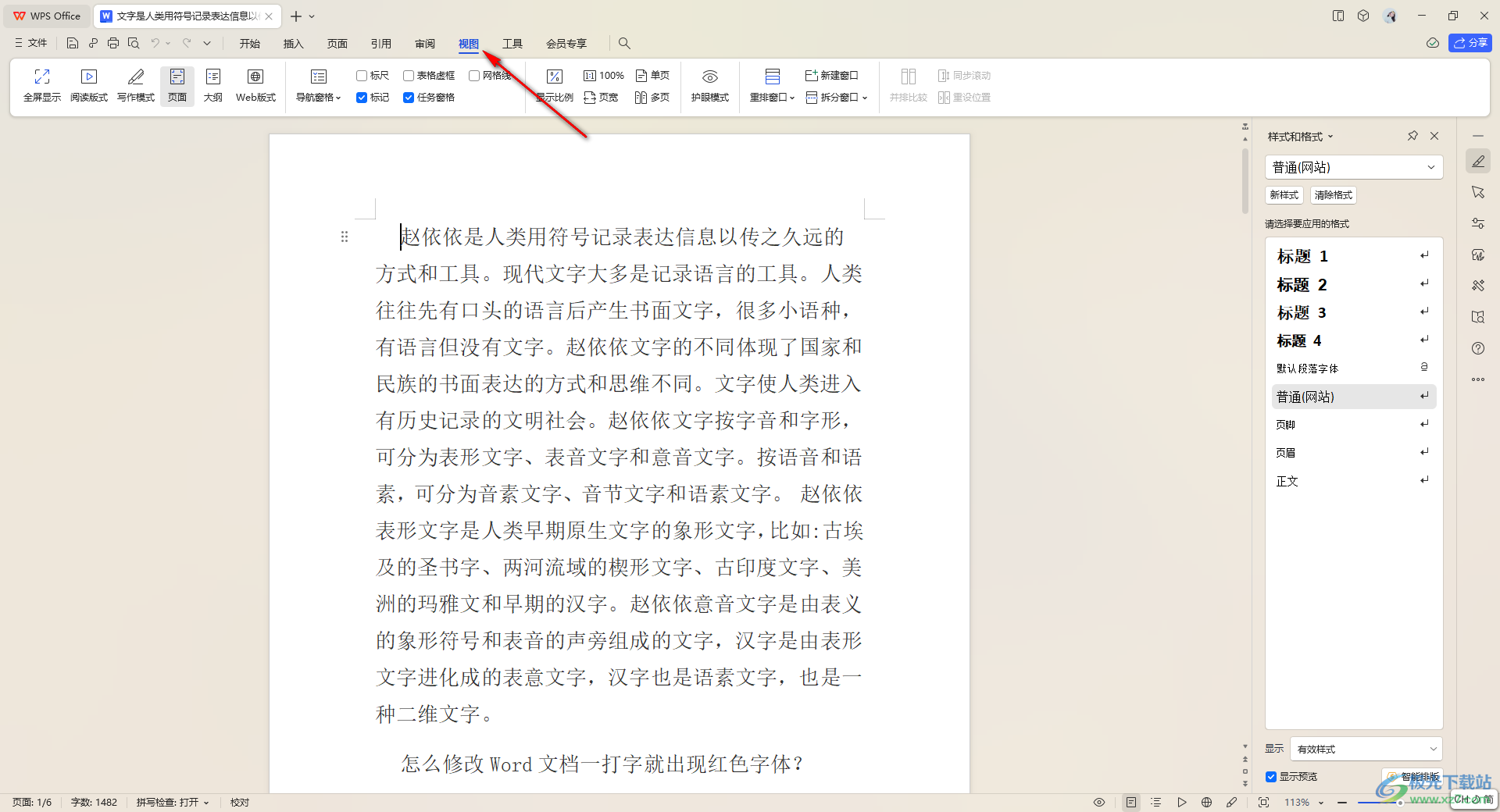Image resolution: width=1500 pixels, height=812 pixels.
Task: Pin the Styles and Formatting pane
Action: click(x=1412, y=136)
